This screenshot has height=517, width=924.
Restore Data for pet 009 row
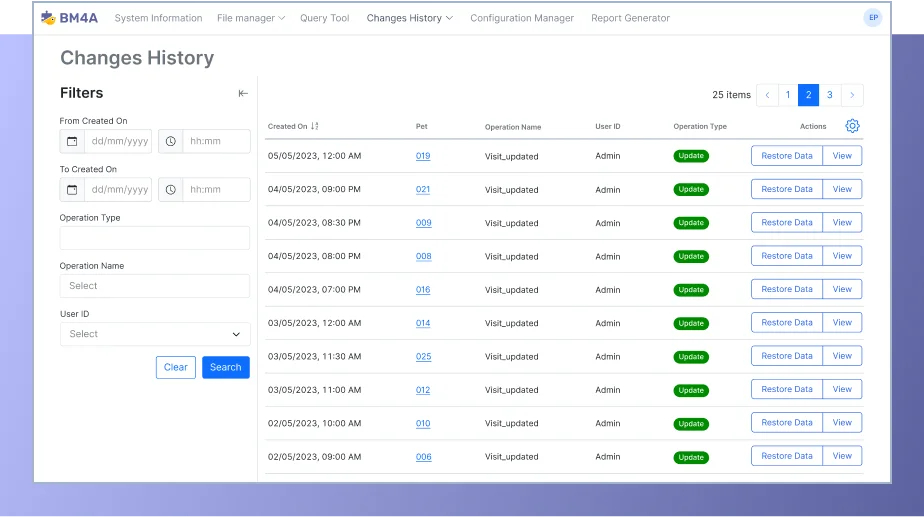(x=787, y=222)
